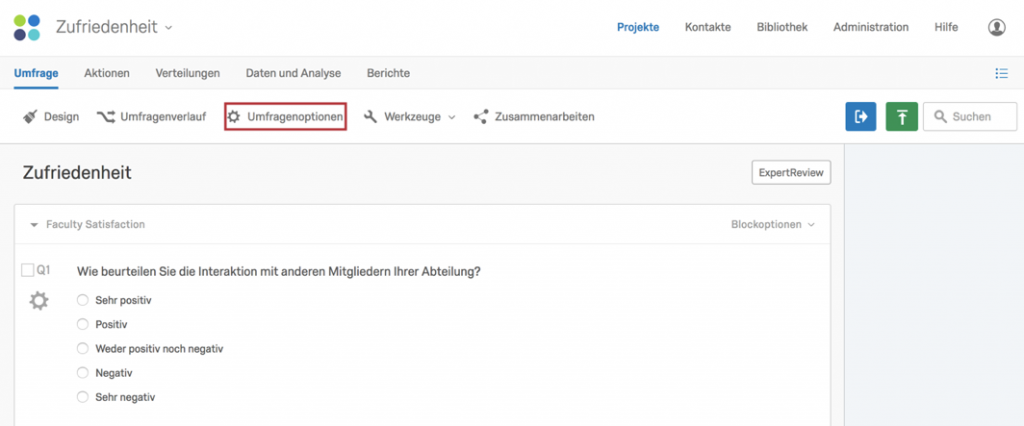Select the 'Negativ' radio option
The height and width of the screenshot is (426, 1024).
point(82,372)
